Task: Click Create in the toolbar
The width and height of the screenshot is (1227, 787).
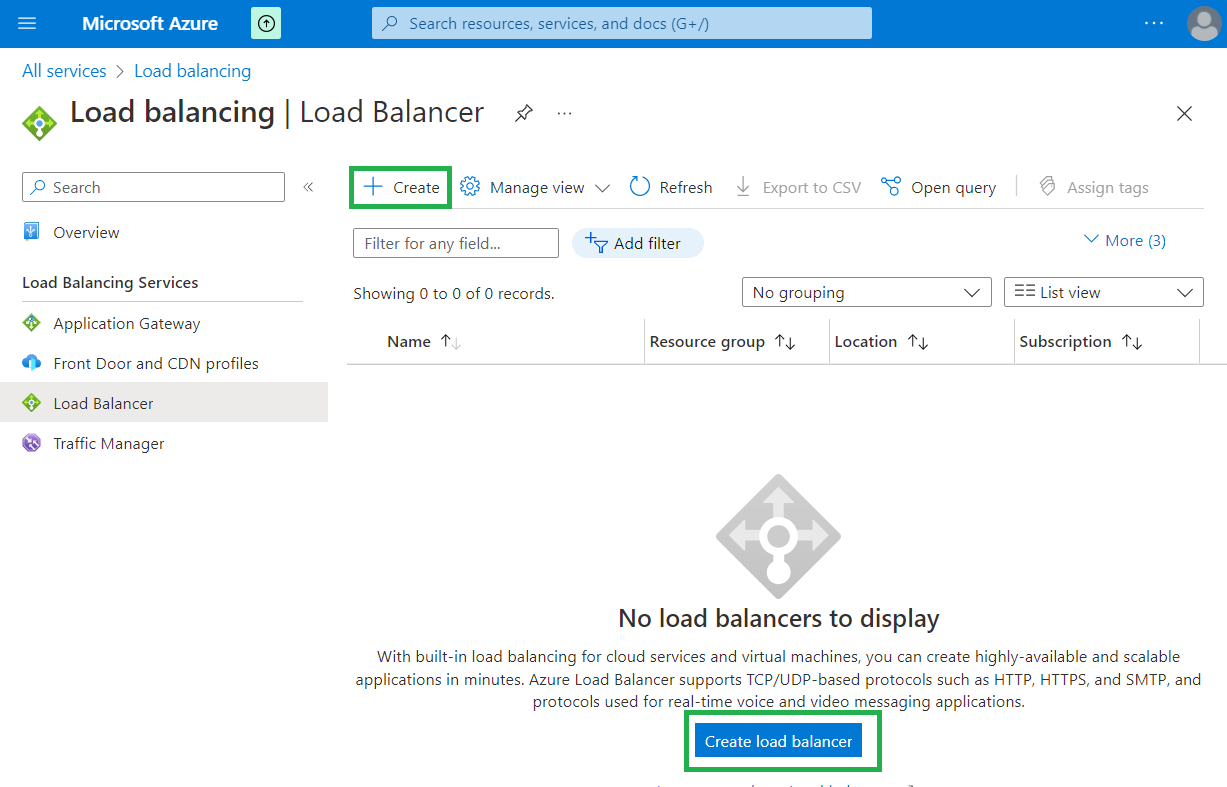Action: (x=401, y=187)
